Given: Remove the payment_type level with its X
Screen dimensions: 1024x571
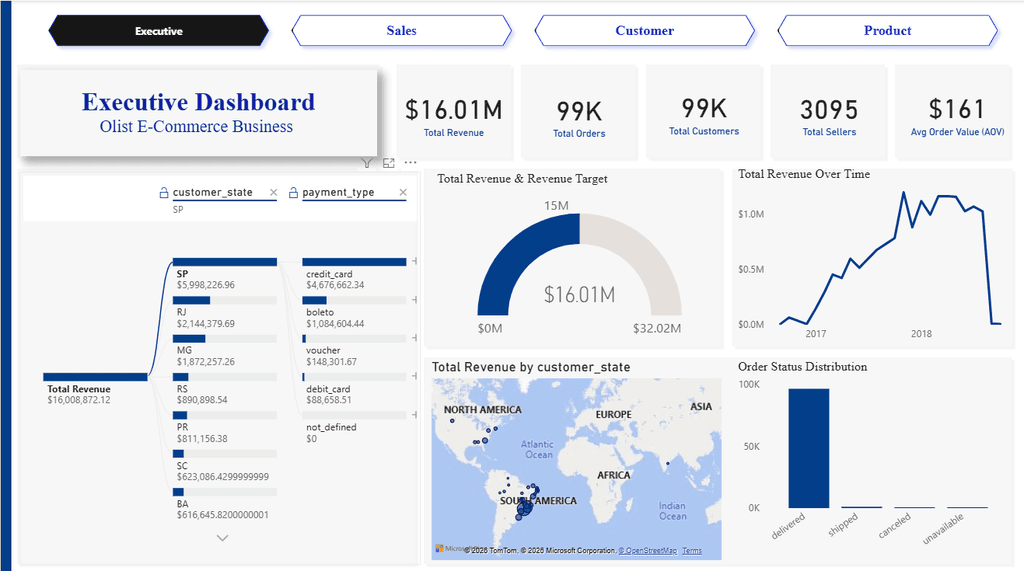Looking at the screenshot, I should (x=403, y=192).
